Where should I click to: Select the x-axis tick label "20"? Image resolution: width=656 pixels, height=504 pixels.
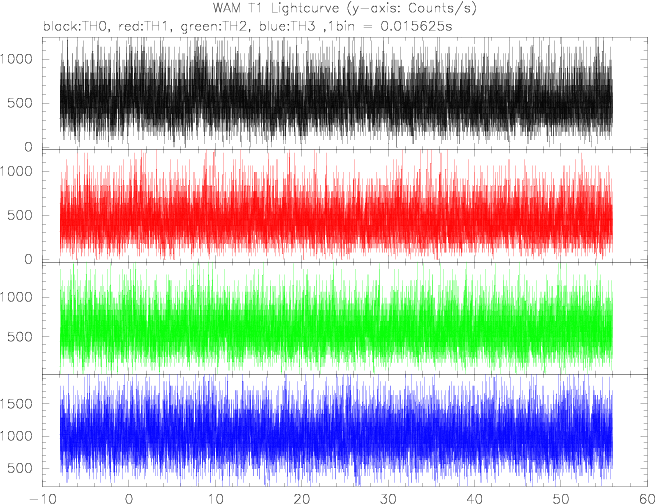click(x=301, y=498)
